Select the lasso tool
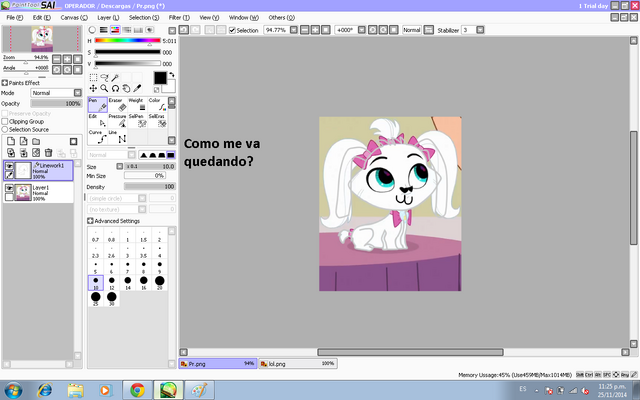640x400 pixels. point(104,78)
